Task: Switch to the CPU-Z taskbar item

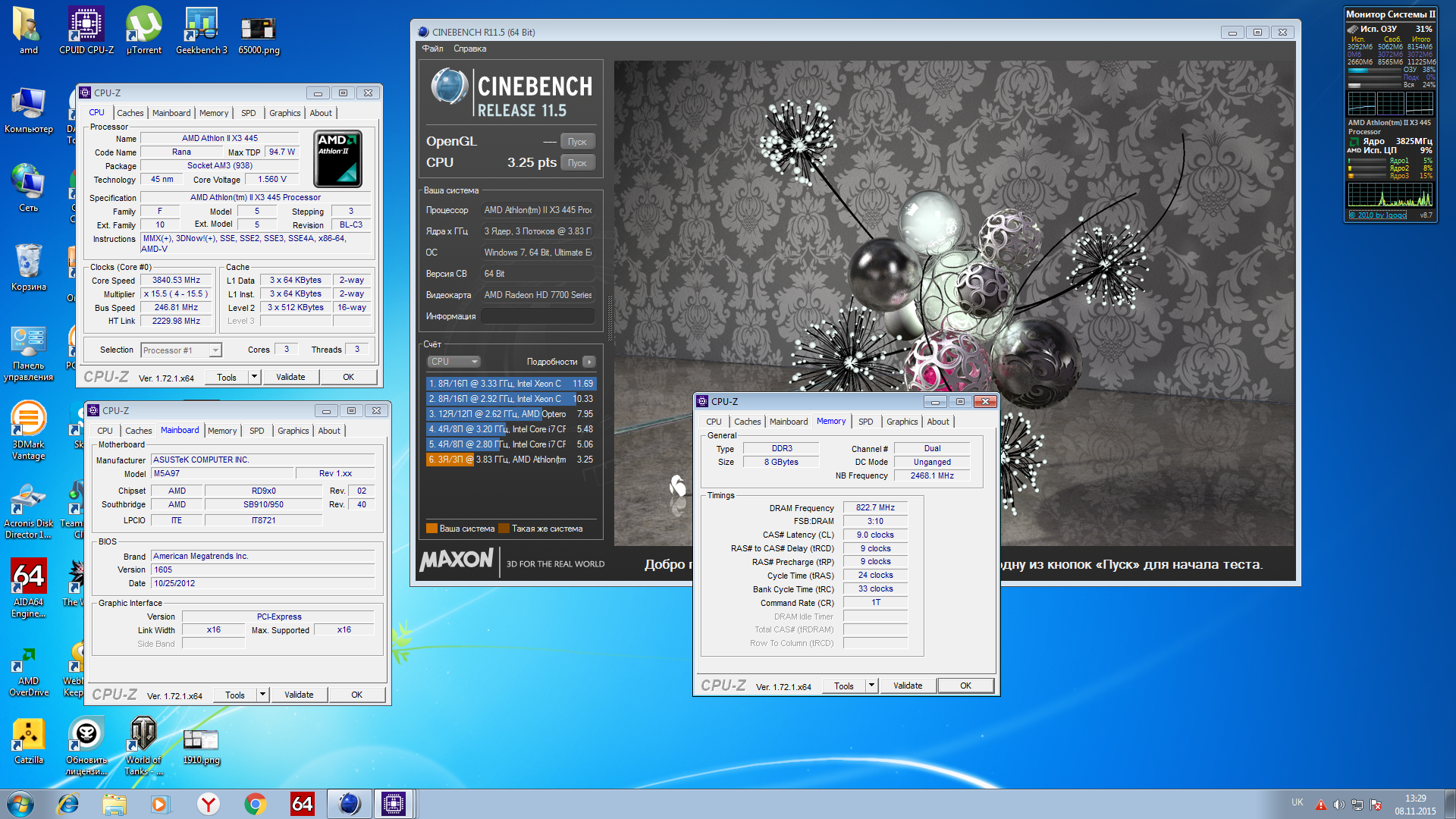Action: pyautogui.click(x=394, y=804)
